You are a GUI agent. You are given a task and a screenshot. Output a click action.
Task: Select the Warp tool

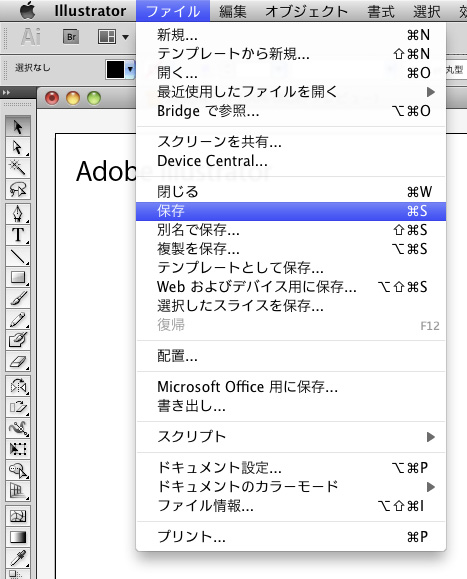pyautogui.click(x=18, y=428)
